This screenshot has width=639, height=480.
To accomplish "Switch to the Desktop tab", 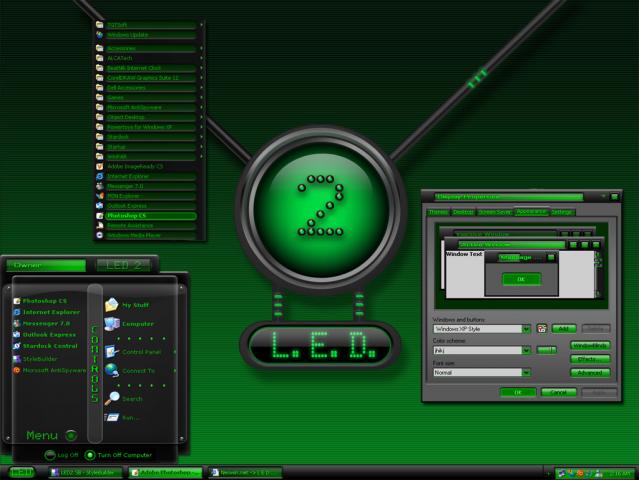I will (463, 212).
